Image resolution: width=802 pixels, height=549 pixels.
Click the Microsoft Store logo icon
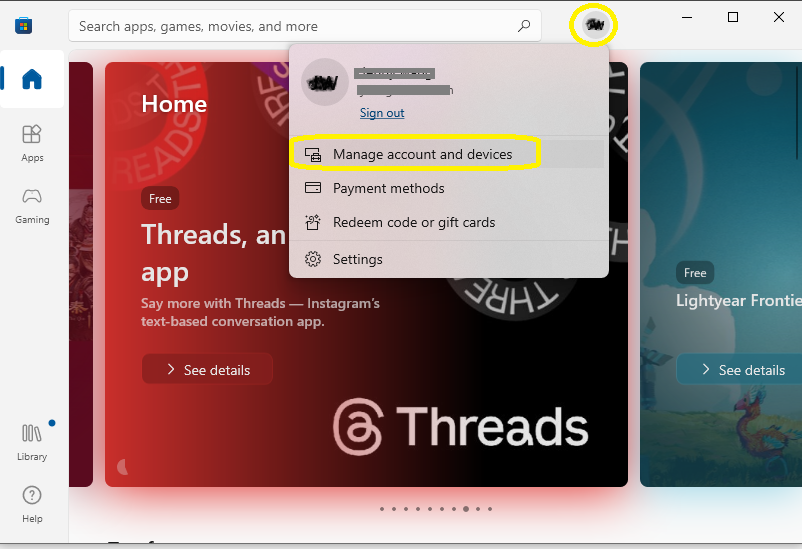coord(24,25)
